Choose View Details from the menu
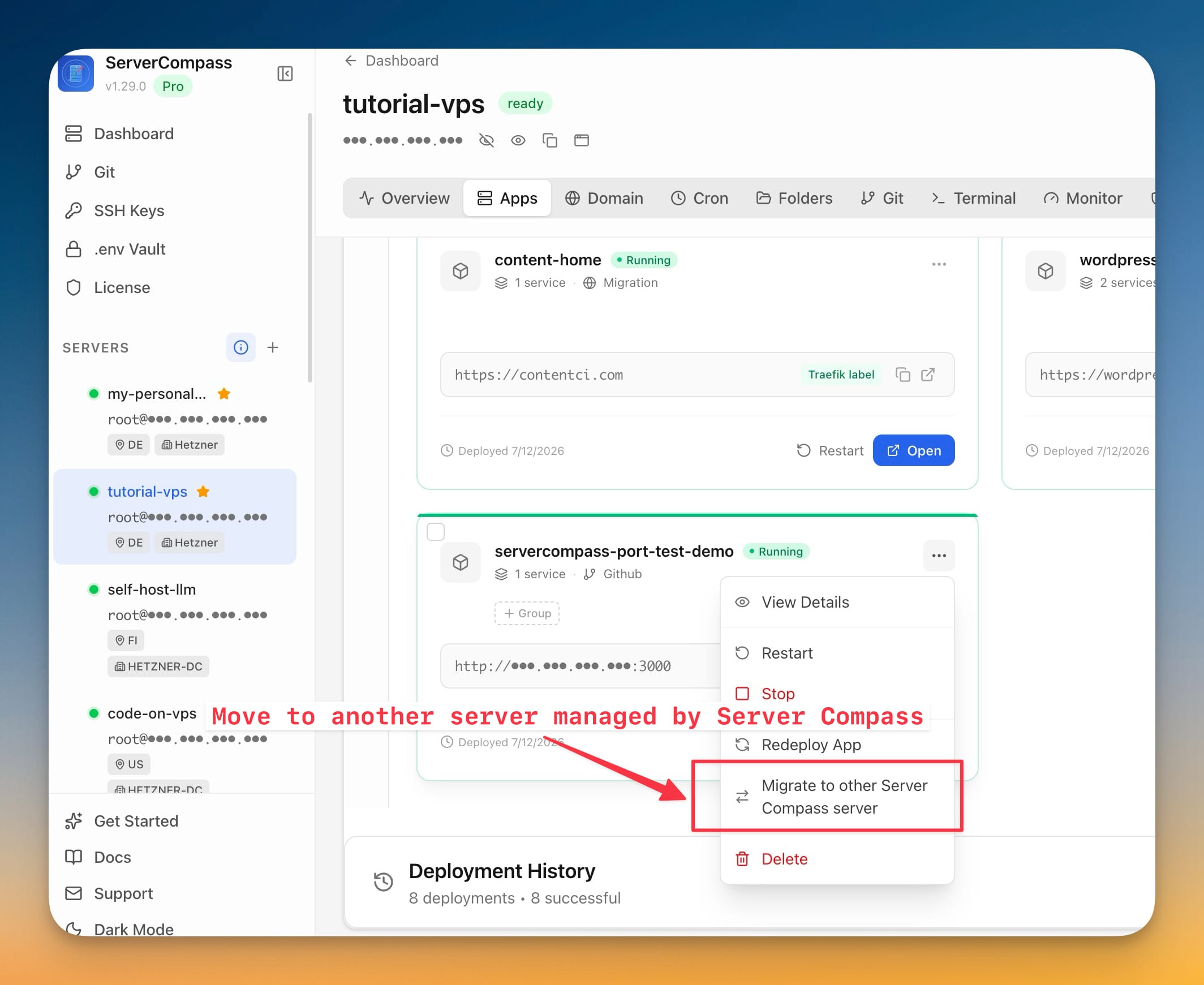Screen dimensions: 1204x985 pyautogui.click(x=837, y=603)
